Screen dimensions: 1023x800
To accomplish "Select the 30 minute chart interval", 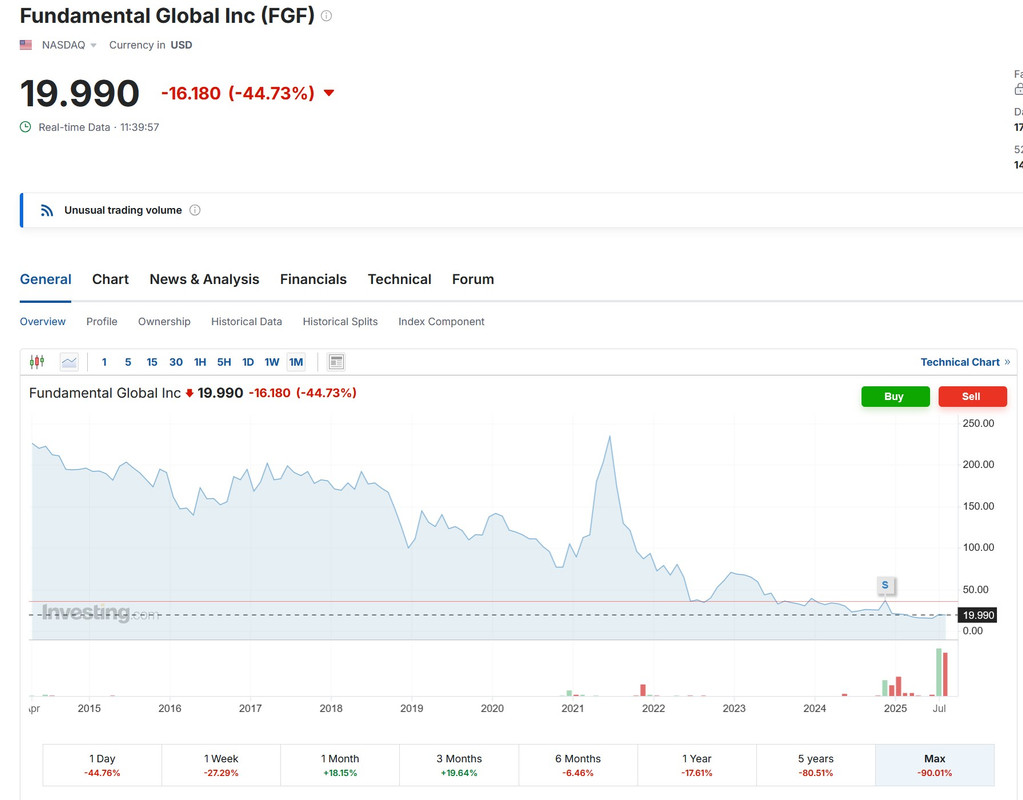I will click(176, 362).
